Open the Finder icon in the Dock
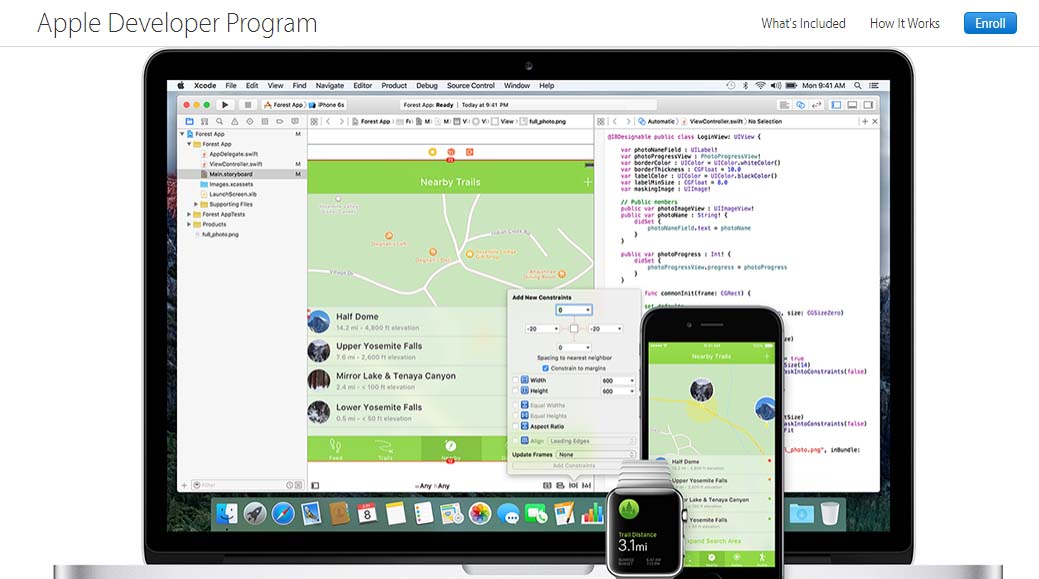The image size is (1039, 579). coord(229,514)
